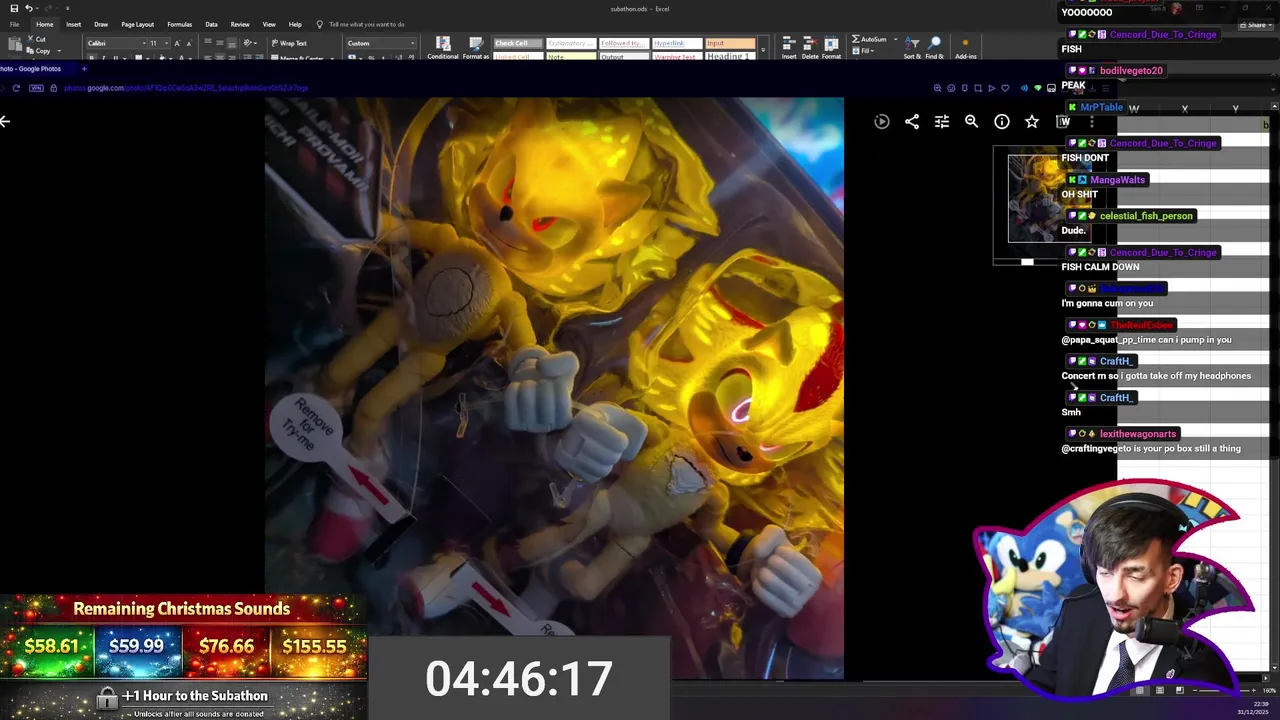Reload the Google Photos page
This screenshot has height=720, width=1280.
[x=16, y=88]
